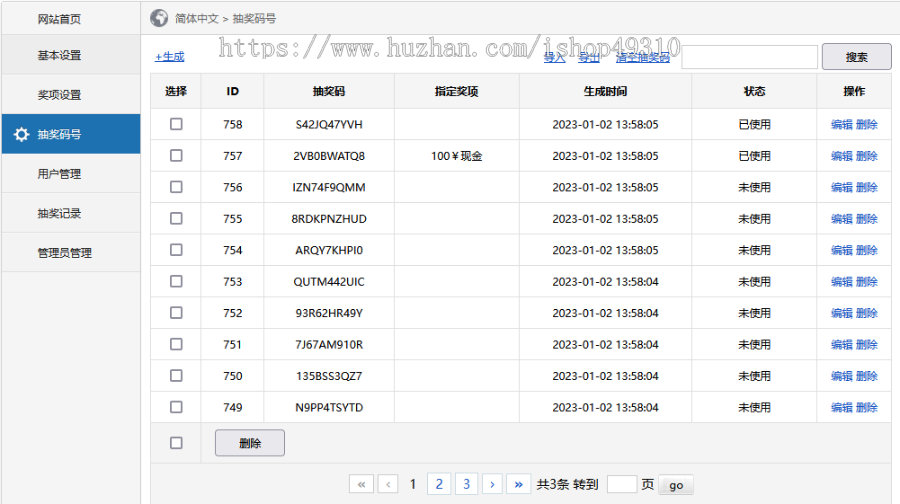
Task: Go to previous page with ‹ button
Action: pos(388,484)
